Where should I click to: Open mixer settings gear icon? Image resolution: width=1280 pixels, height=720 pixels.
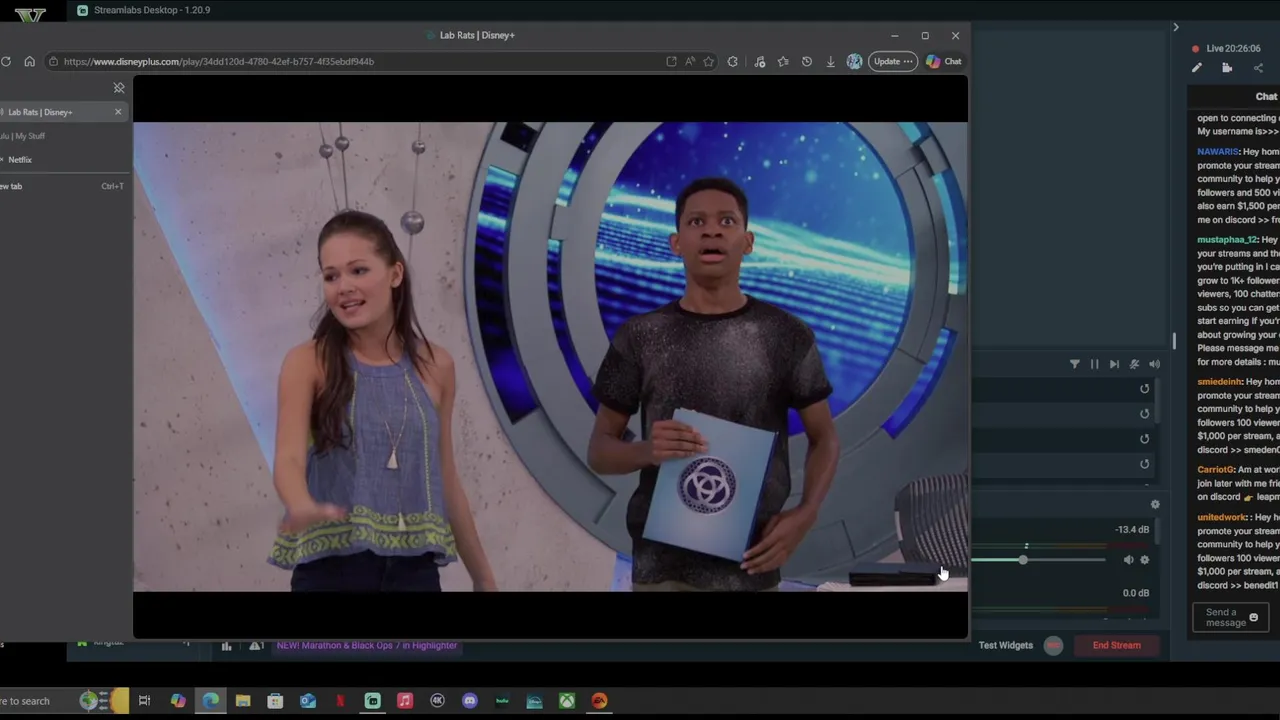pyautogui.click(x=1155, y=505)
